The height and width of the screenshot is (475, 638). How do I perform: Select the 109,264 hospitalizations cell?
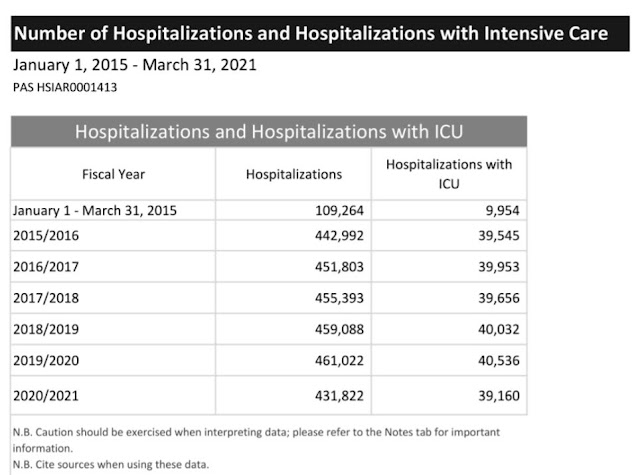[x=293, y=210]
